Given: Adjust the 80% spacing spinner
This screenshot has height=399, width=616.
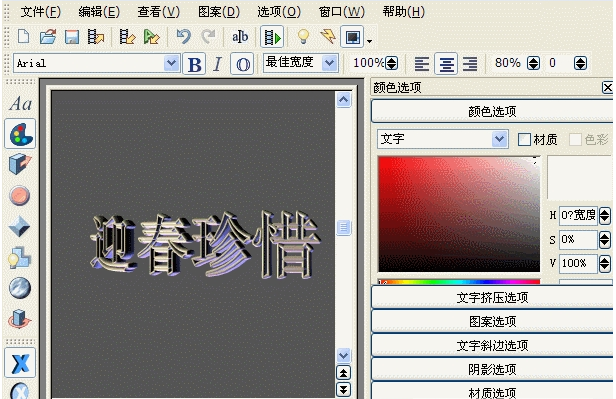Looking at the screenshot, I should [x=533, y=63].
